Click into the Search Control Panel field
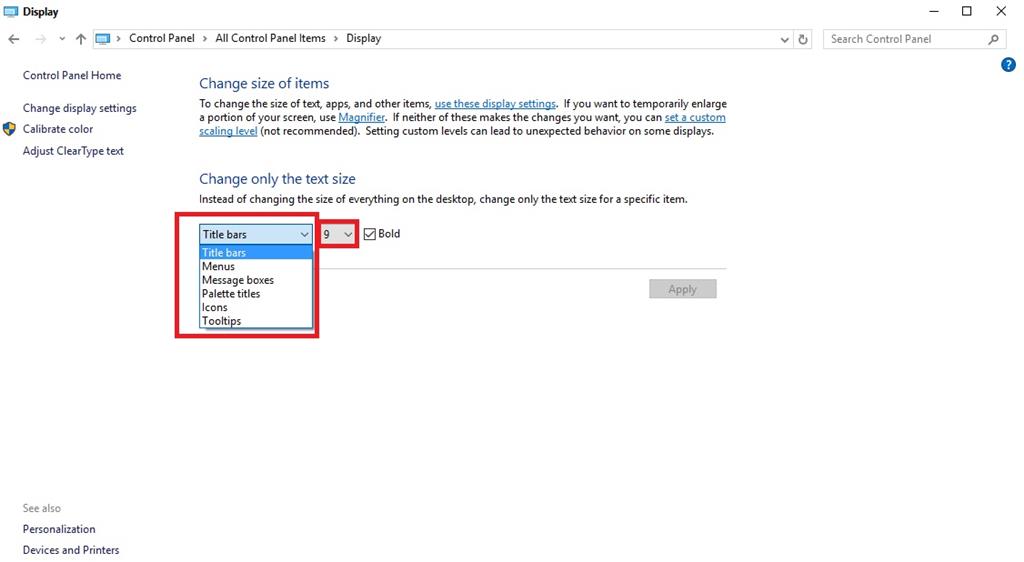 [x=905, y=39]
